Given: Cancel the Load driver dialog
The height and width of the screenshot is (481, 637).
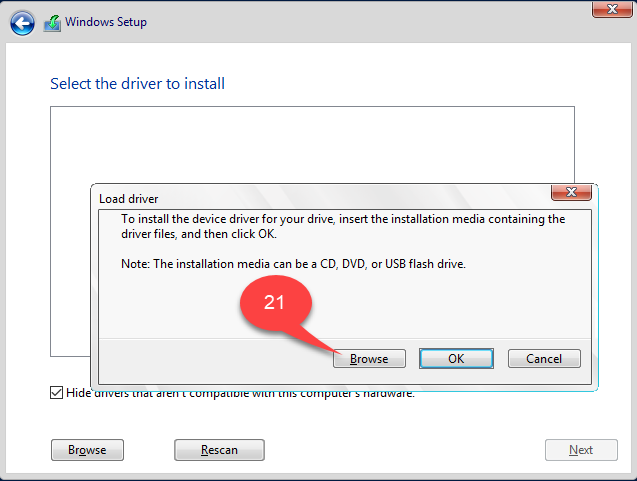Looking at the screenshot, I should coord(544,359).
